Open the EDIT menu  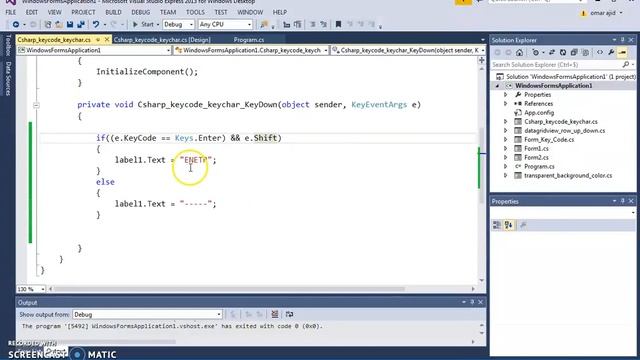[x=32, y=12]
